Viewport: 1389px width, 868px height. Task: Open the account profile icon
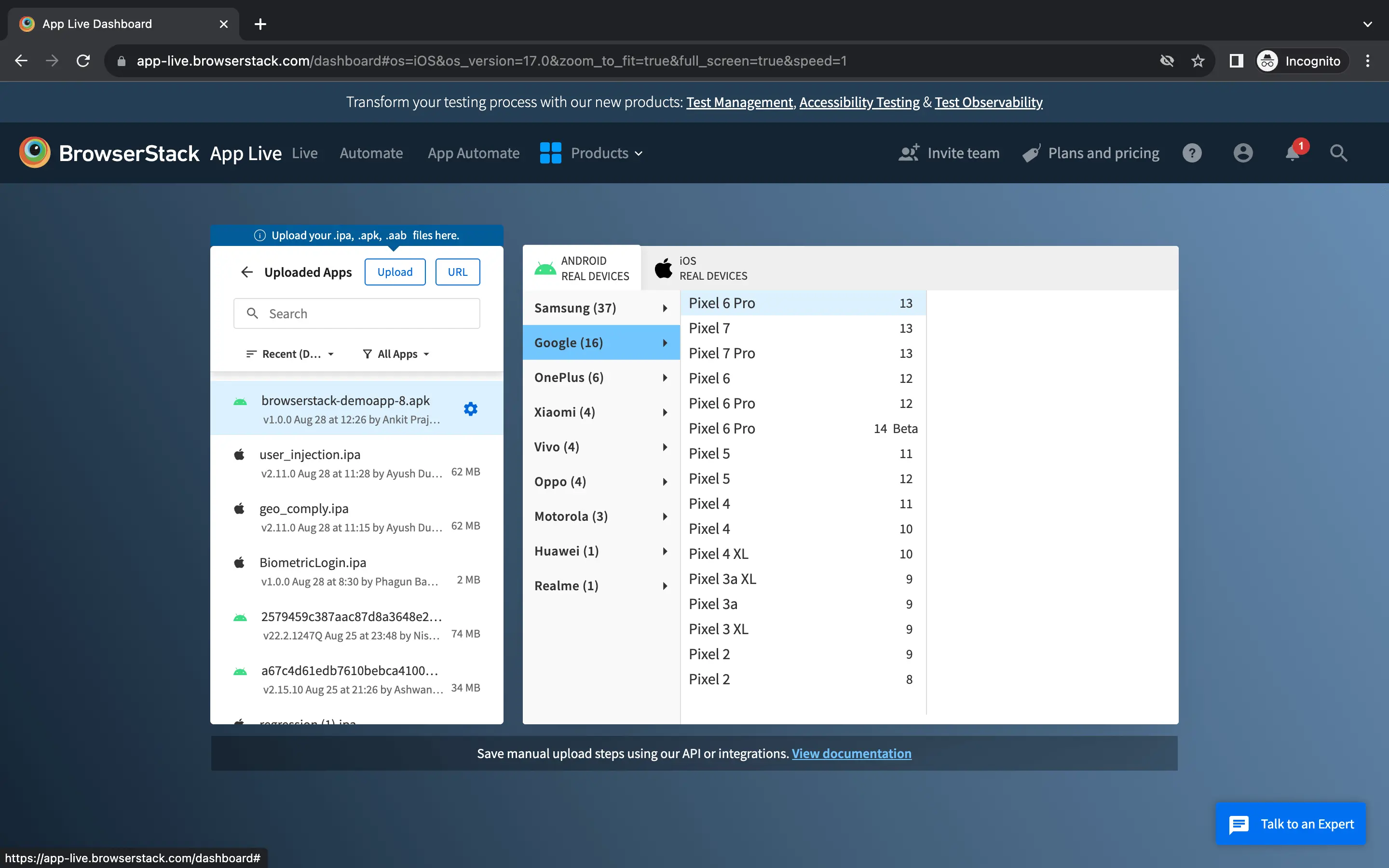tap(1243, 153)
